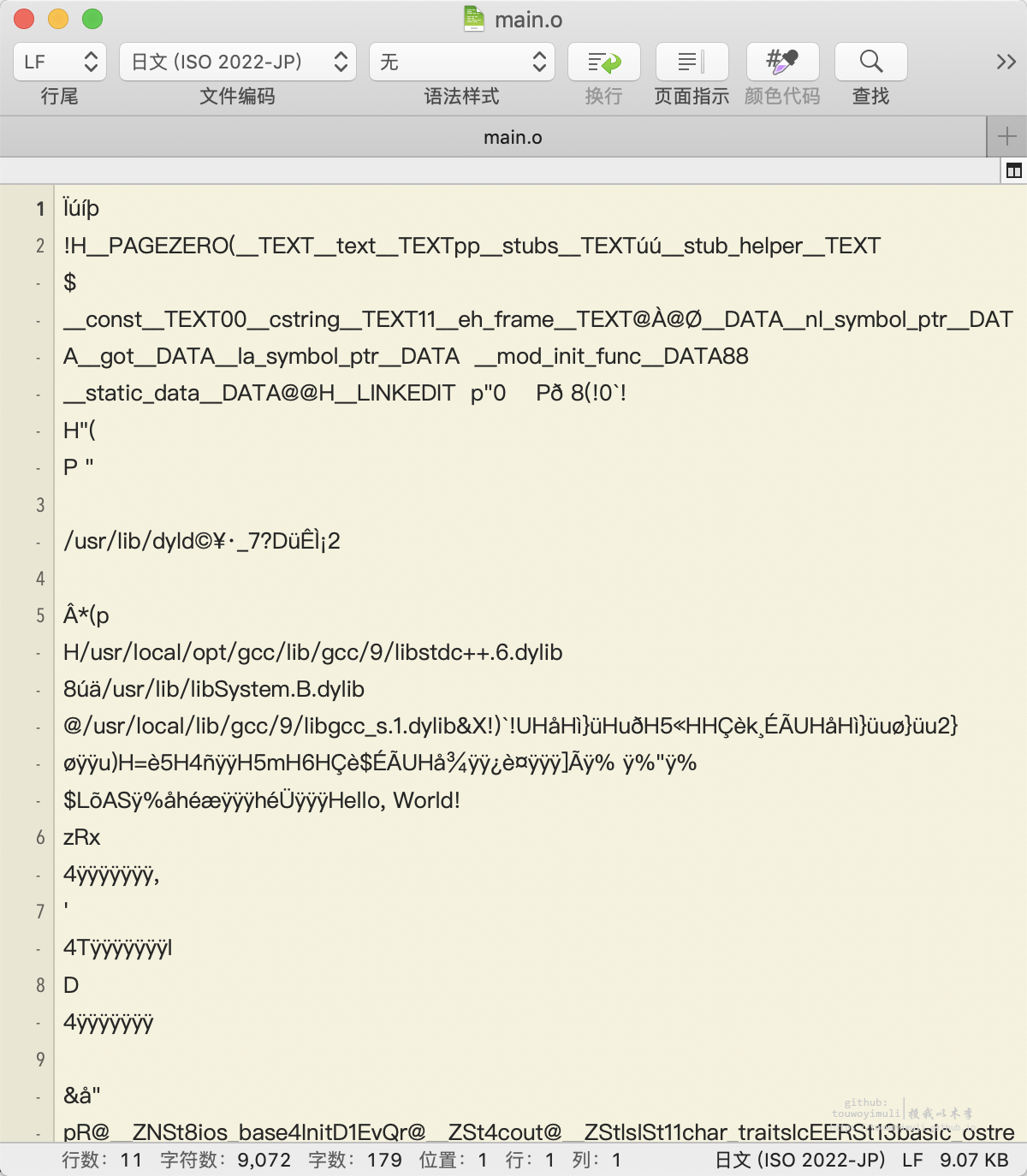Click the __PAGEZERO text on line 2
Viewport: 1027px width, 1176px height.
[x=158, y=246]
